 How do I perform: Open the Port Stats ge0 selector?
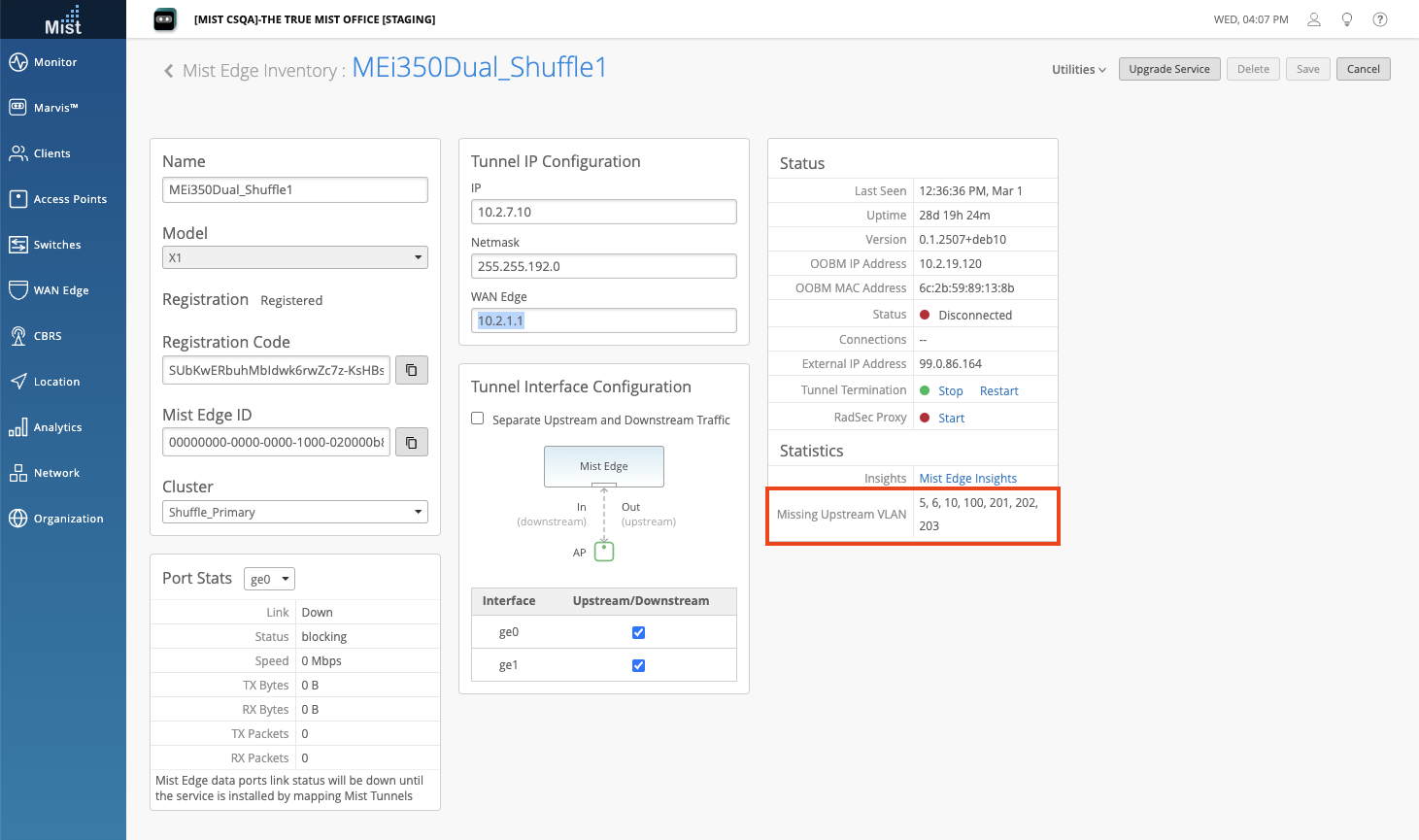pyautogui.click(x=269, y=579)
